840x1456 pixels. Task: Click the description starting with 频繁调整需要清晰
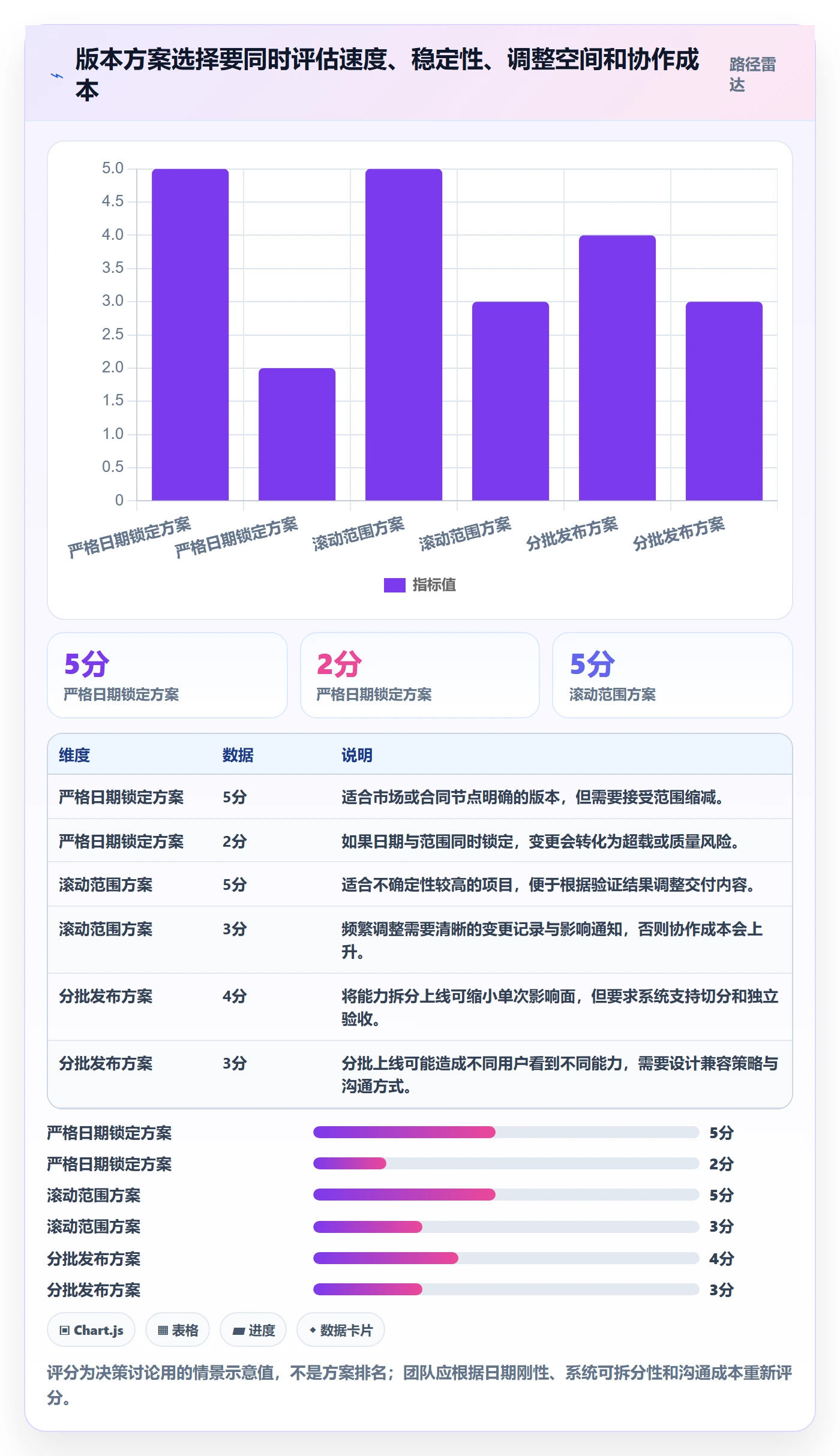coord(552,940)
